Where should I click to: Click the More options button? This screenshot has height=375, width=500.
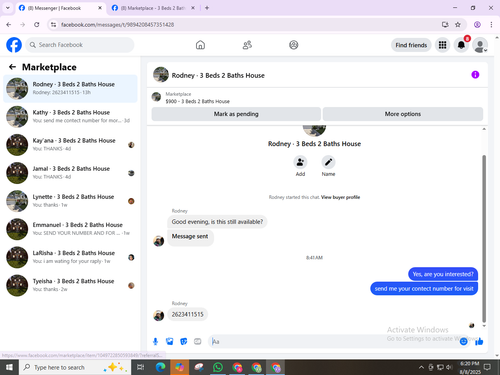tap(403, 114)
